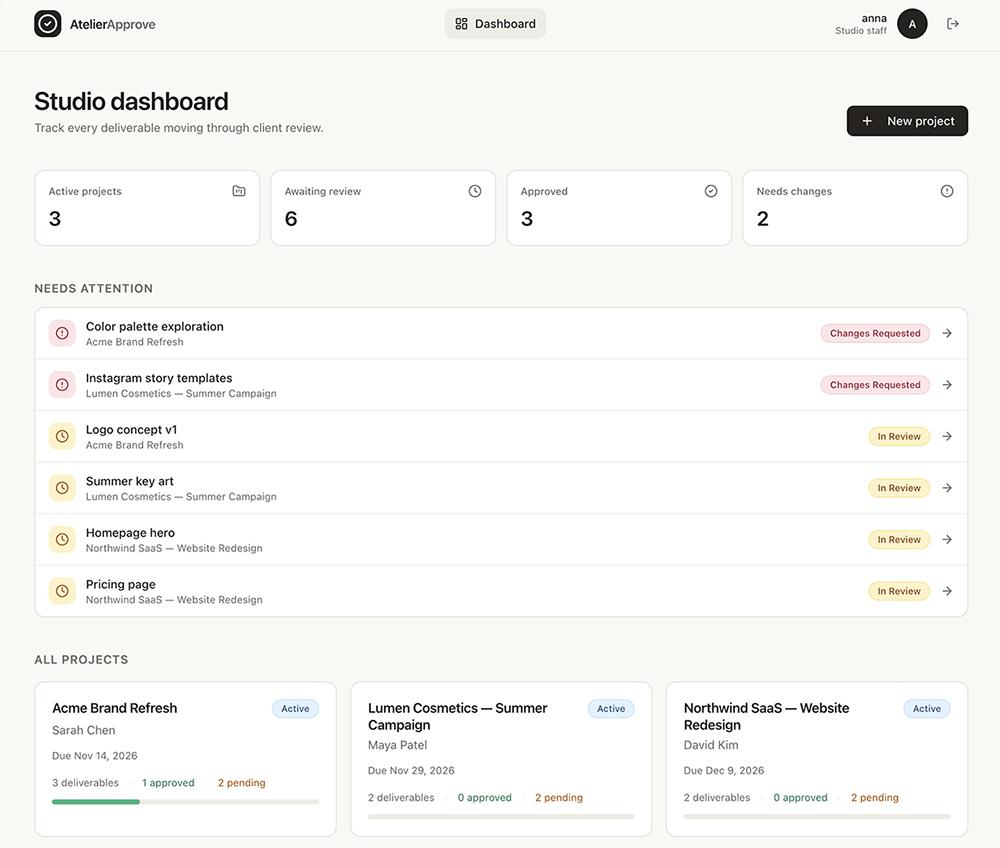1000x848 pixels.
Task: Click In Review badge on Pricing page
Action: click(x=899, y=591)
